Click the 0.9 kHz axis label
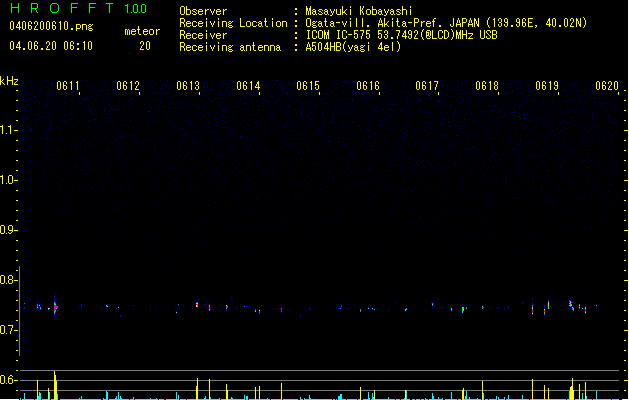The image size is (629, 400). 8,230
